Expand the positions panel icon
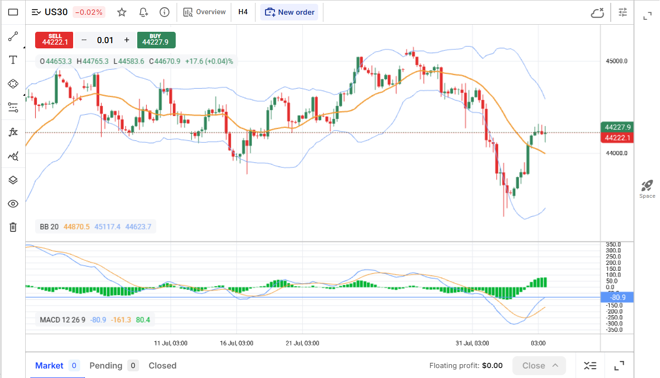The height and width of the screenshot is (378, 660). click(x=619, y=366)
